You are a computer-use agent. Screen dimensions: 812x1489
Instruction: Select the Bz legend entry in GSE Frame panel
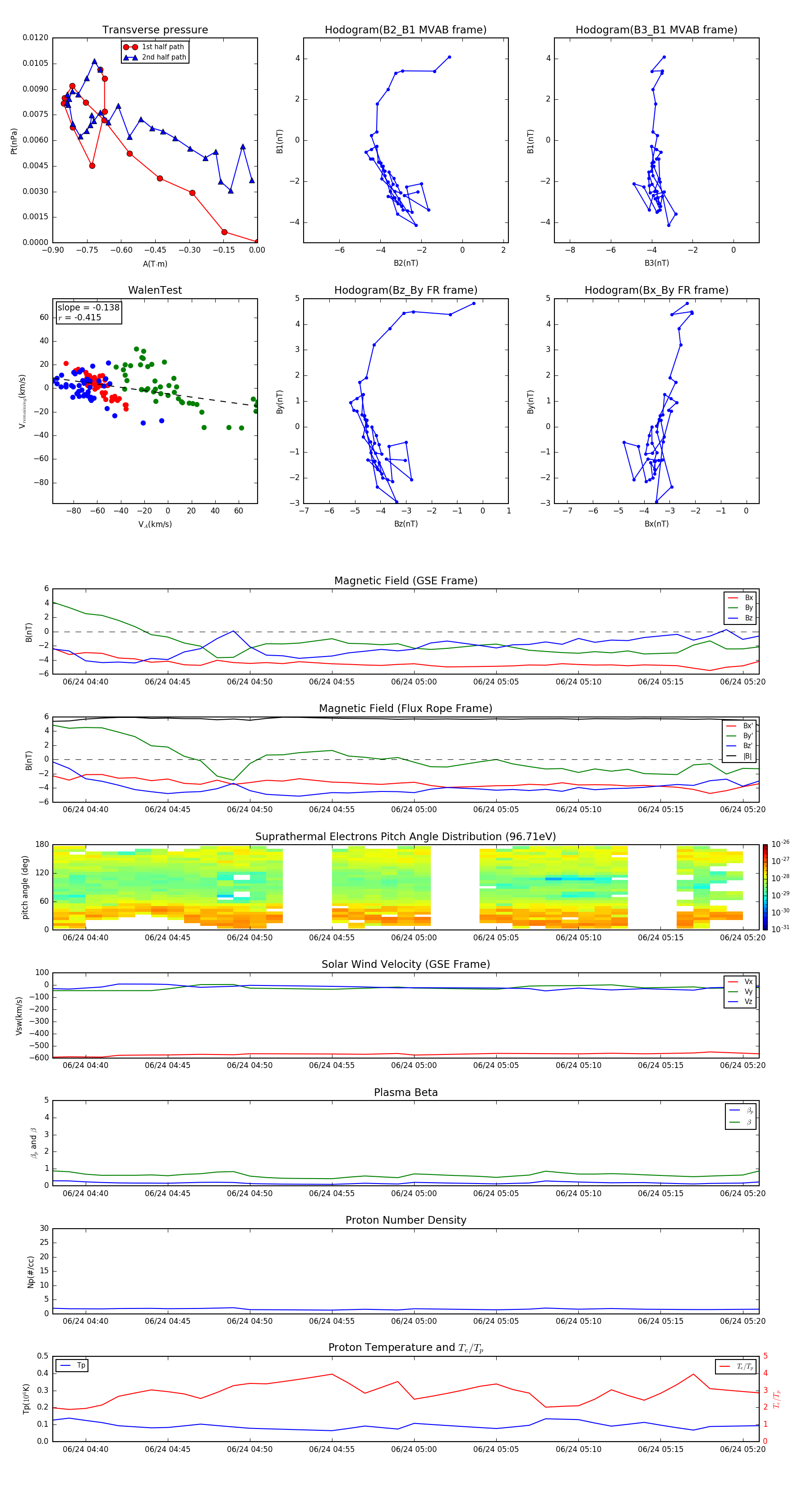point(740,618)
